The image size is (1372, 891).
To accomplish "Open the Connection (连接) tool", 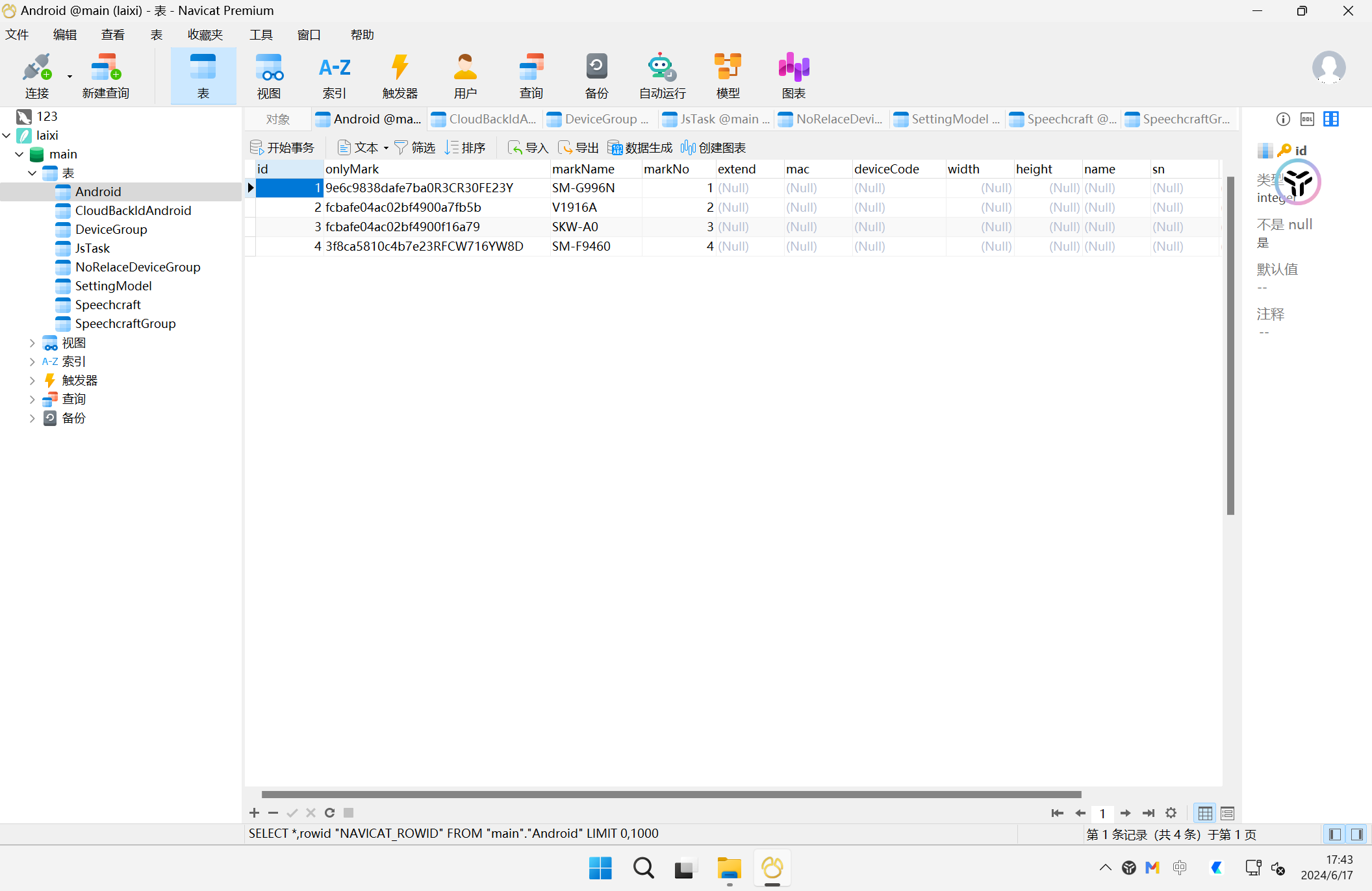I will point(37,76).
